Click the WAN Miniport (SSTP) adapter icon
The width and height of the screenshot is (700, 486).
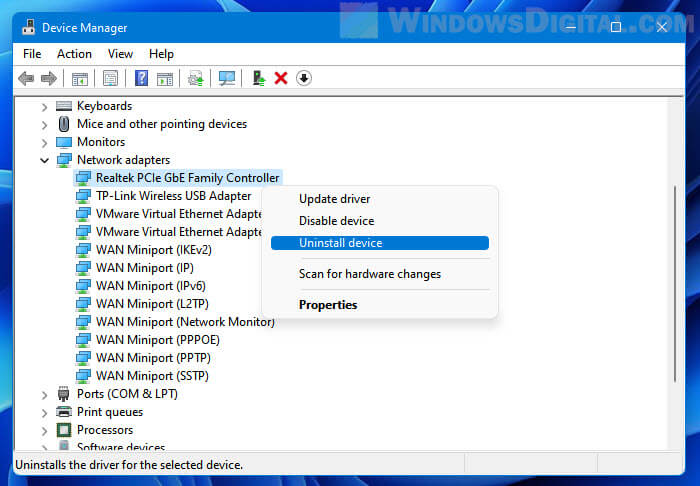(83, 376)
